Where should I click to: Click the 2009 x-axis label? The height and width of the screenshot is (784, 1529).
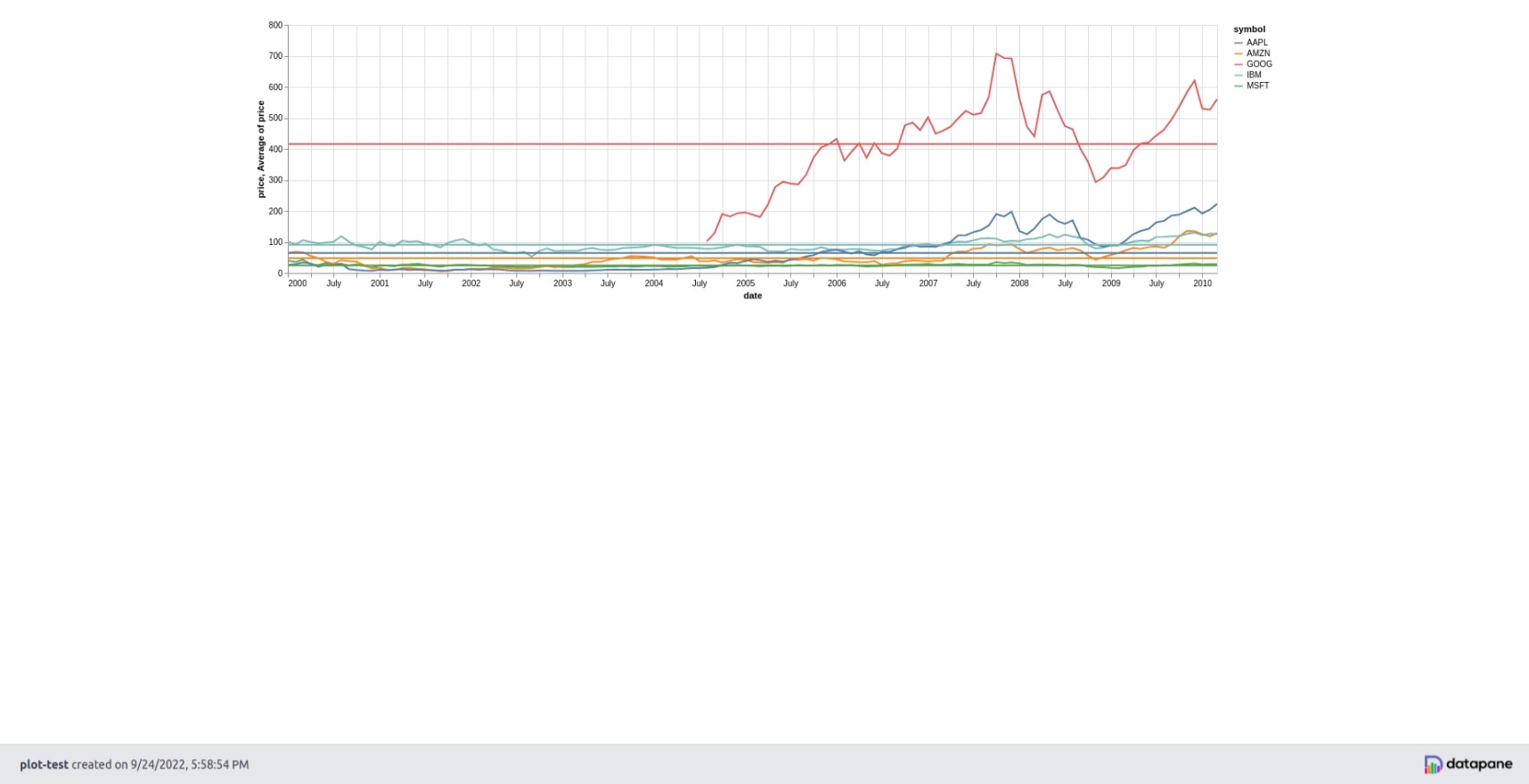(1111, 283)
